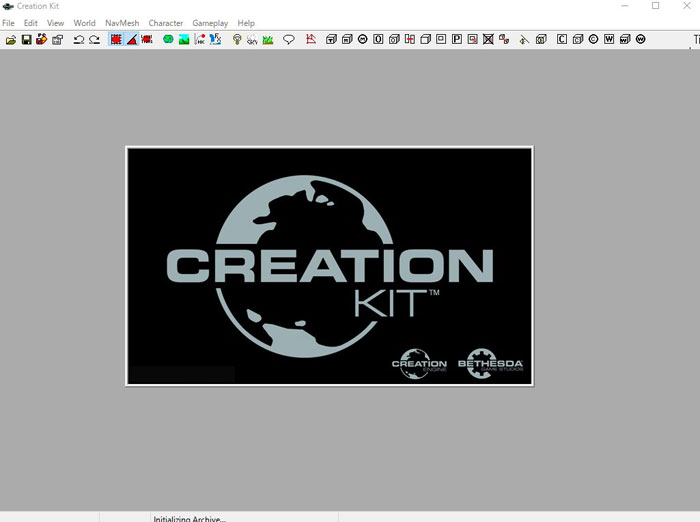Click the cube icon labeled W
The height and width of the screenshot is (522, 700).
[x=625, y=40]
